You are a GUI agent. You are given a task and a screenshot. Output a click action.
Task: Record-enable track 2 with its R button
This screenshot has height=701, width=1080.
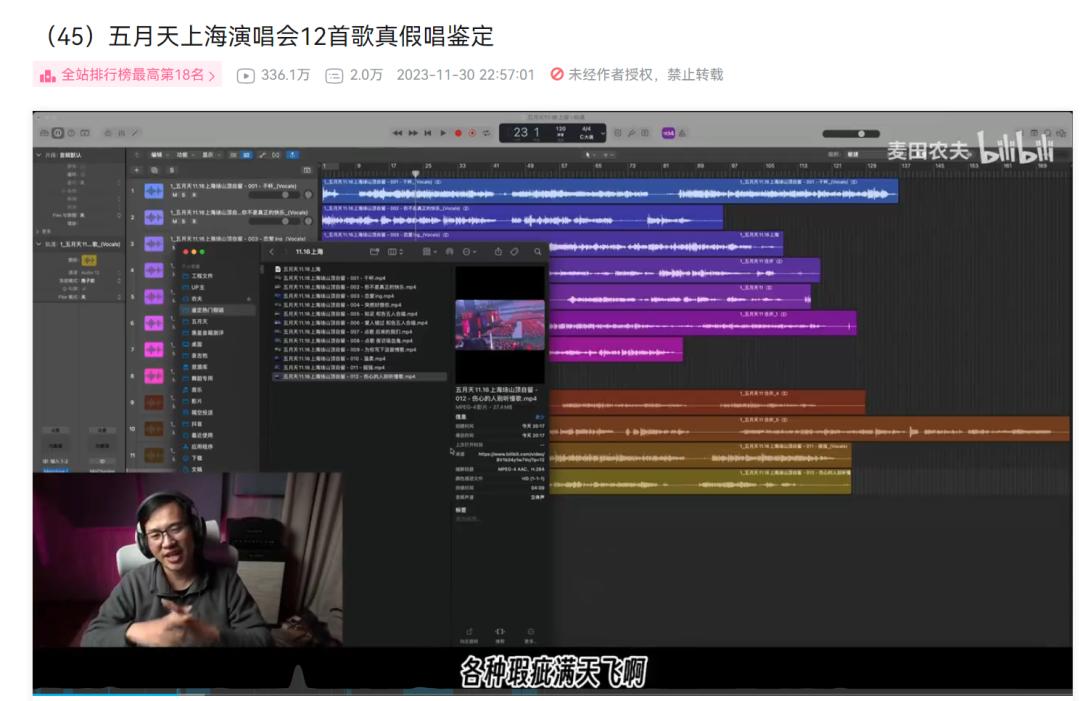click(x=194, y=221)
